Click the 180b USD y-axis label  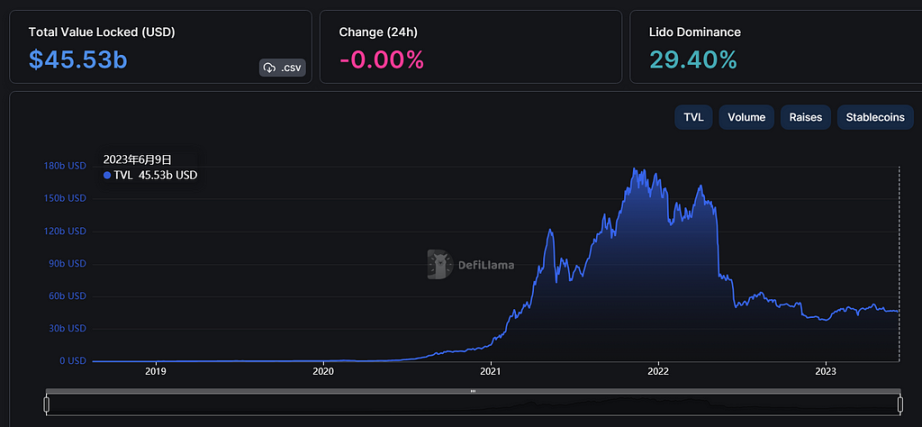coord(65,166)
